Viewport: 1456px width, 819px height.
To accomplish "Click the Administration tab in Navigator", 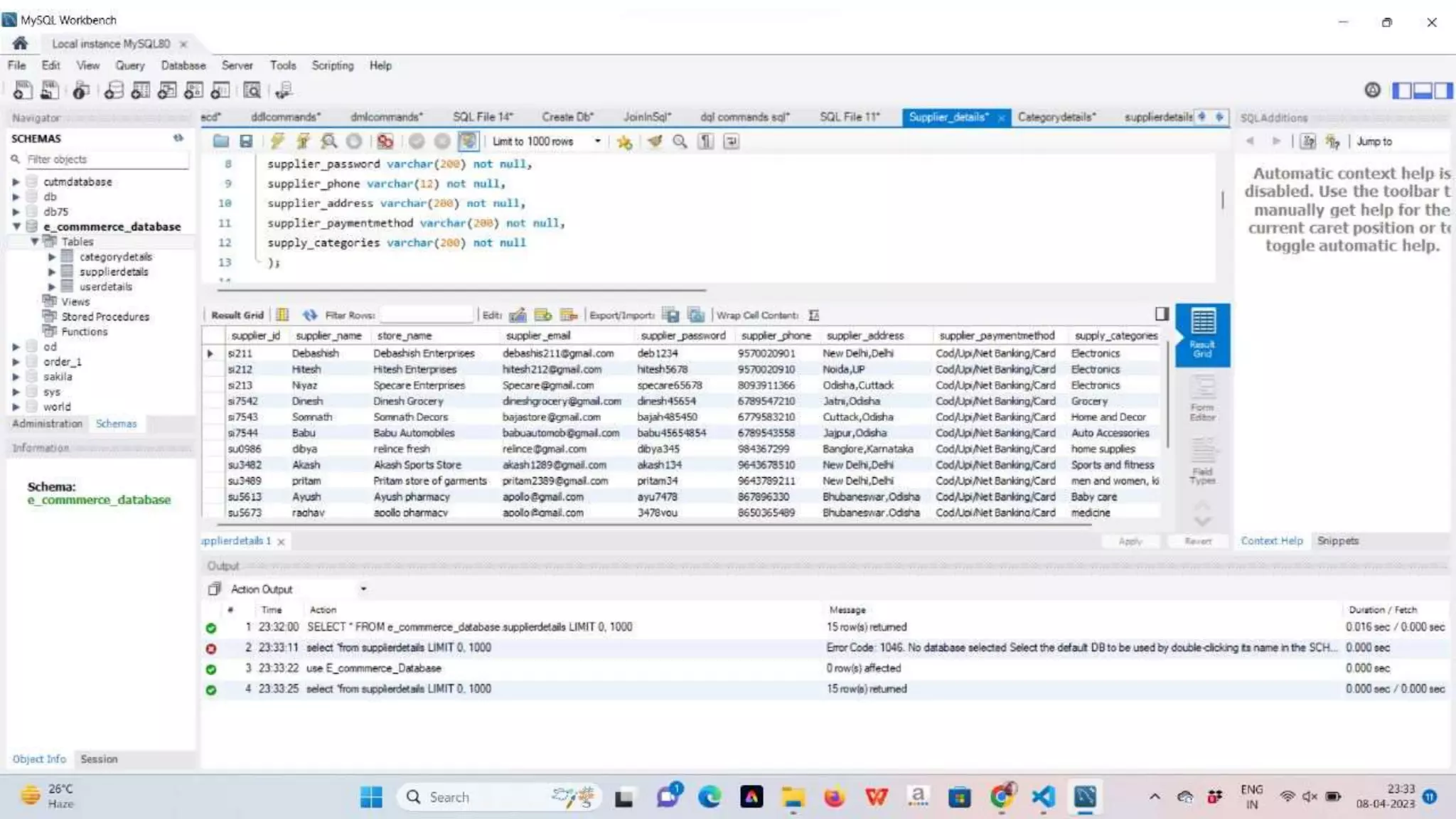I will 47,423.
